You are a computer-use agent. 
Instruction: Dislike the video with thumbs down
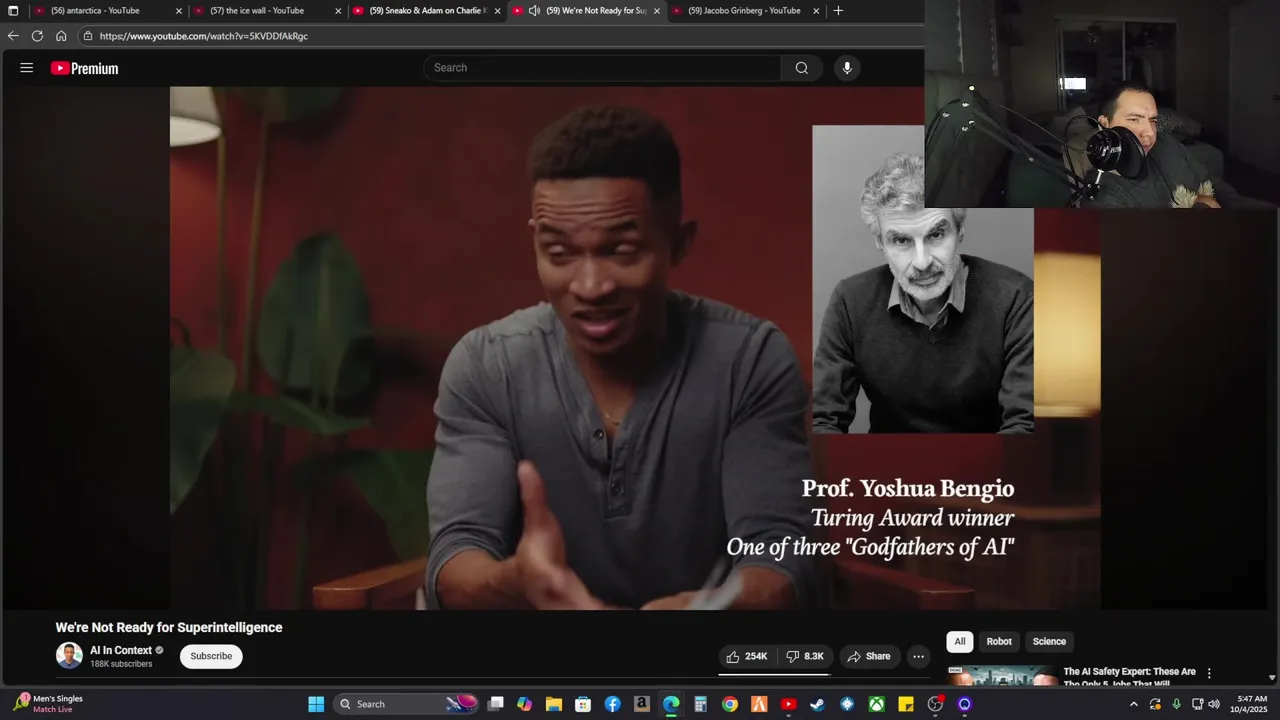pyautogui.click(x=805, y=656)
